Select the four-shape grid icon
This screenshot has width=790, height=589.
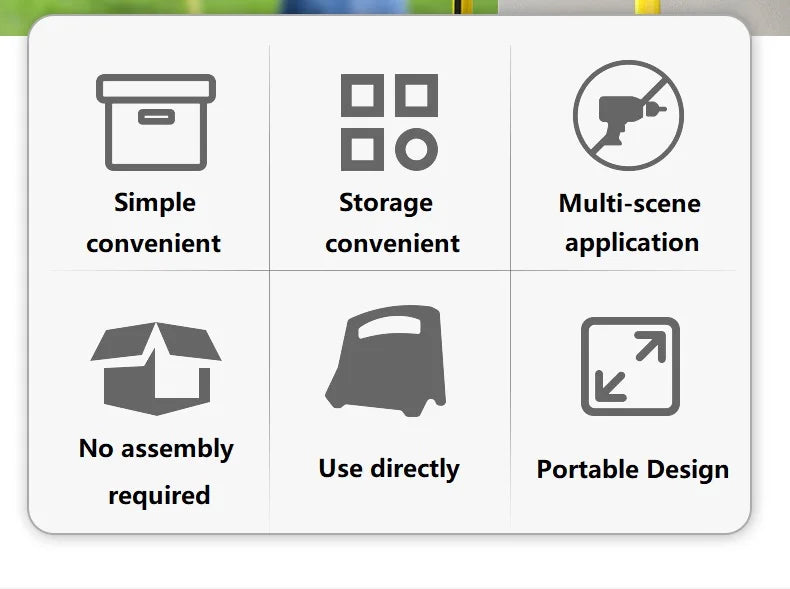pos(389,122)
